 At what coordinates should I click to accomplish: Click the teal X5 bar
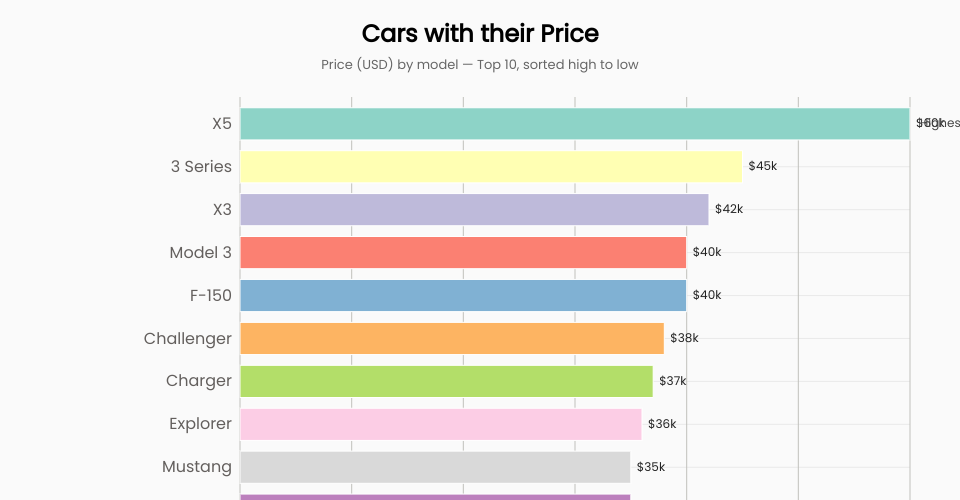click(574, 124)
